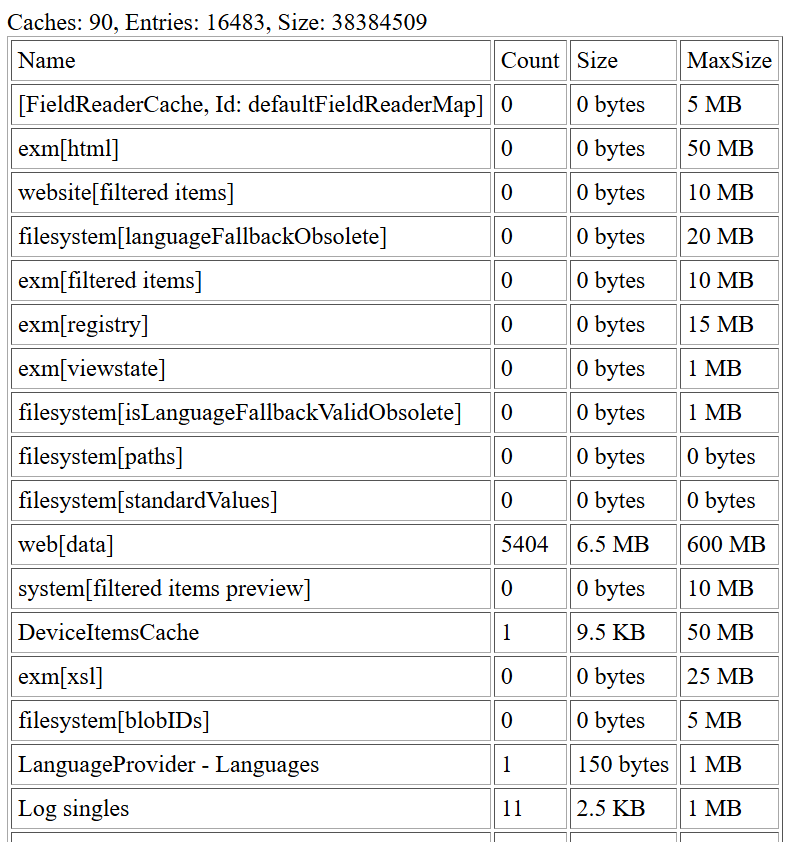Select the exm[html] cache name cell

251,149
